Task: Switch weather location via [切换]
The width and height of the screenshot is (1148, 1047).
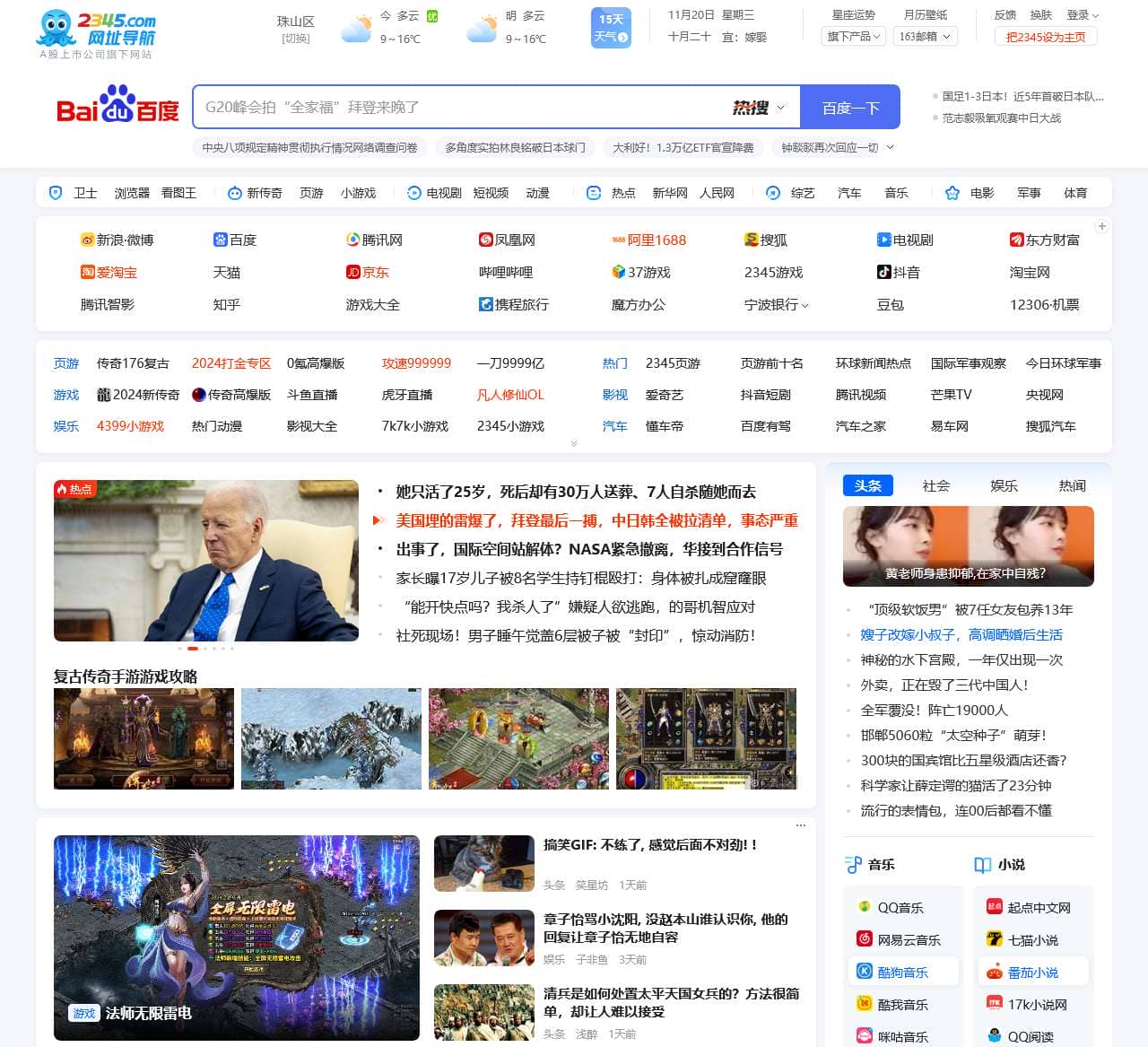Action: 295,39
